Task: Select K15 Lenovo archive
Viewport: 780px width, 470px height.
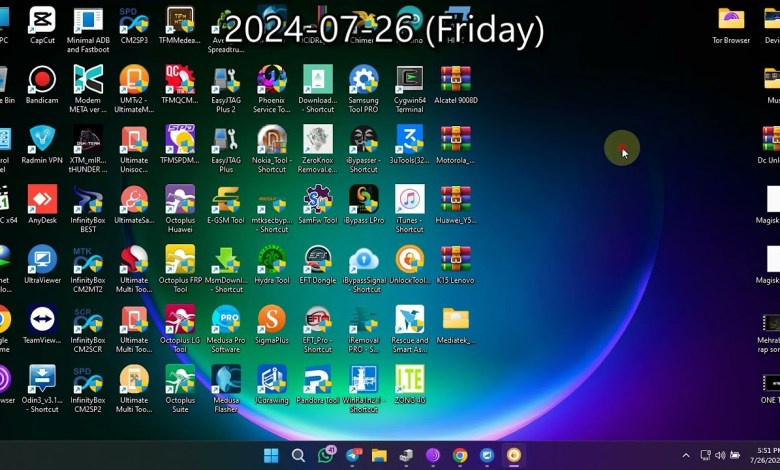Action: (x=456, y=259)
